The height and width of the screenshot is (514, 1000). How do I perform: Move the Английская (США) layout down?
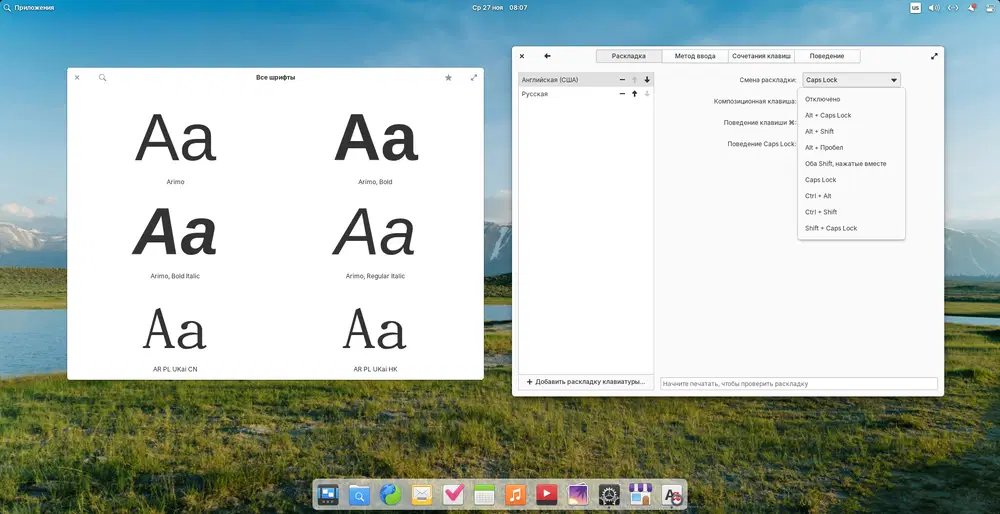(647, 79)
